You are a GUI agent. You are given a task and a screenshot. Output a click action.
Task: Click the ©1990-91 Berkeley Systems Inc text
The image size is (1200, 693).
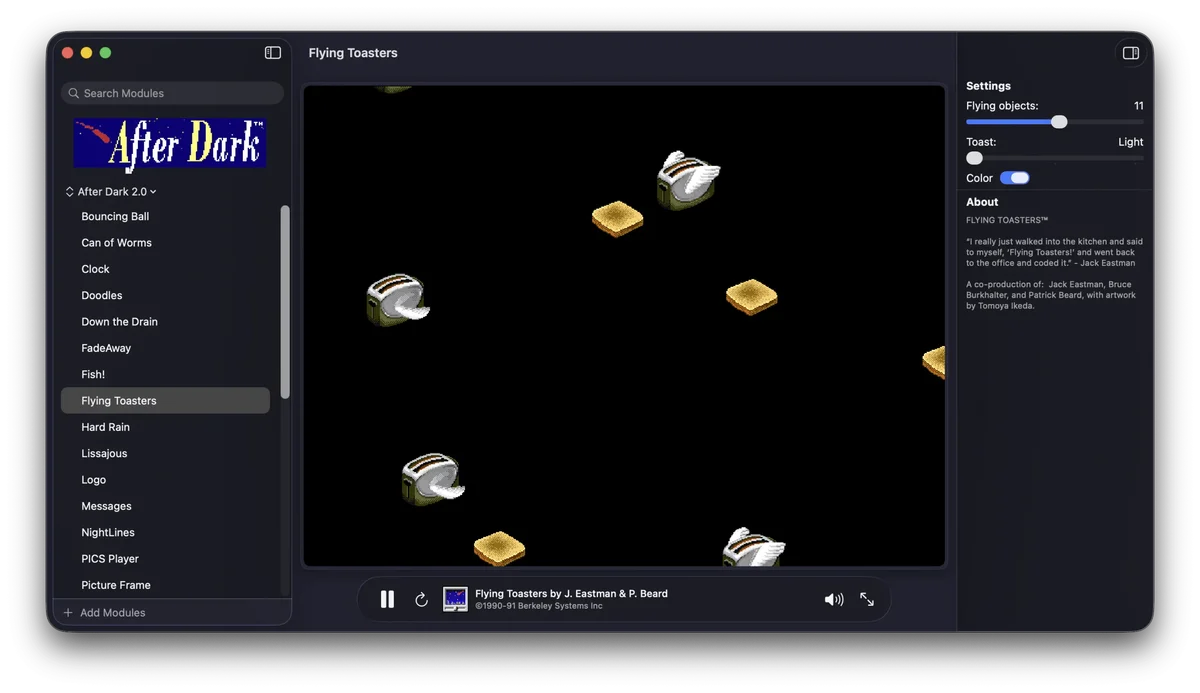tap(539, 605)
